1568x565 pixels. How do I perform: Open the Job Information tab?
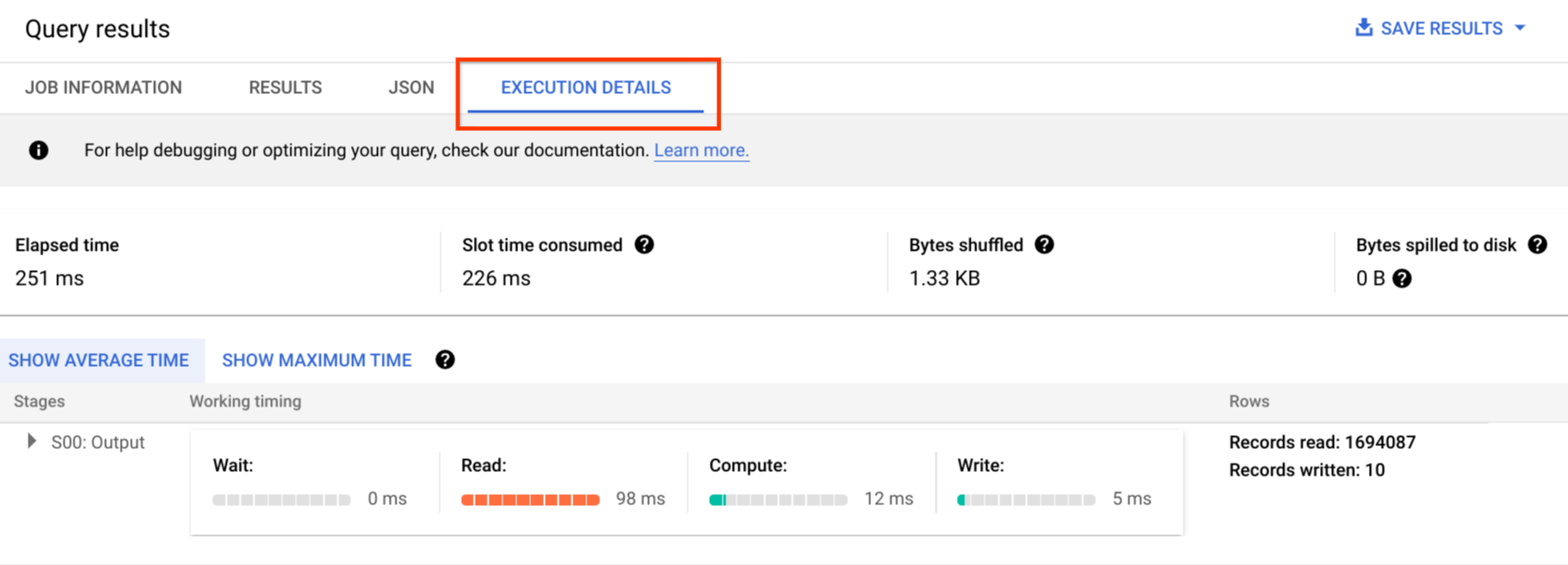pyautogui.click(x=103, y=88)
